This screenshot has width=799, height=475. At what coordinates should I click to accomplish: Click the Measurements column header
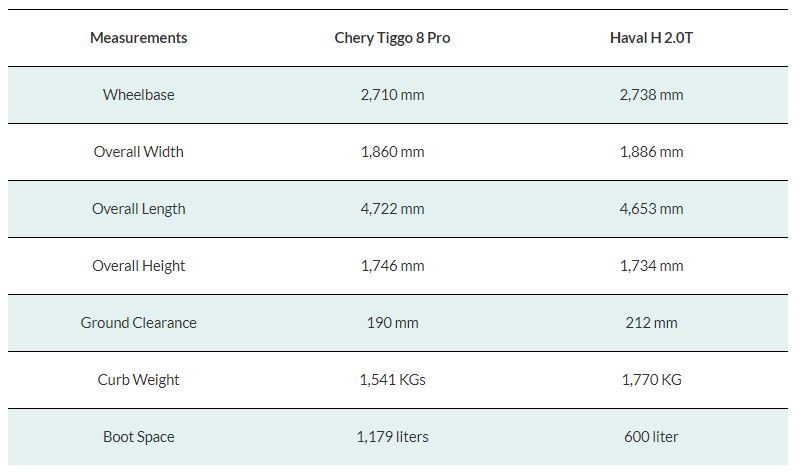tap(139, 38)
